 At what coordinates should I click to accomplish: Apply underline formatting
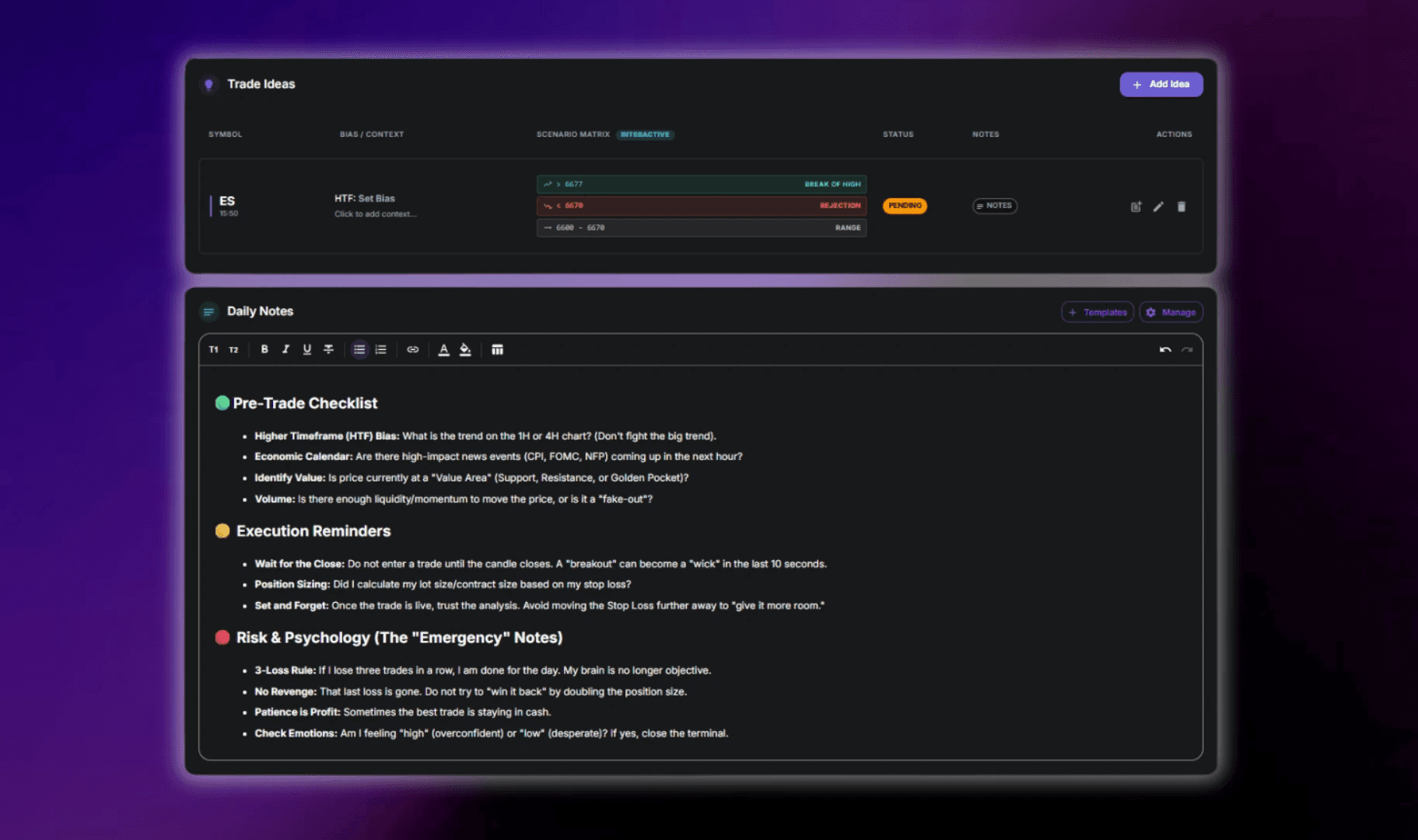306,349
